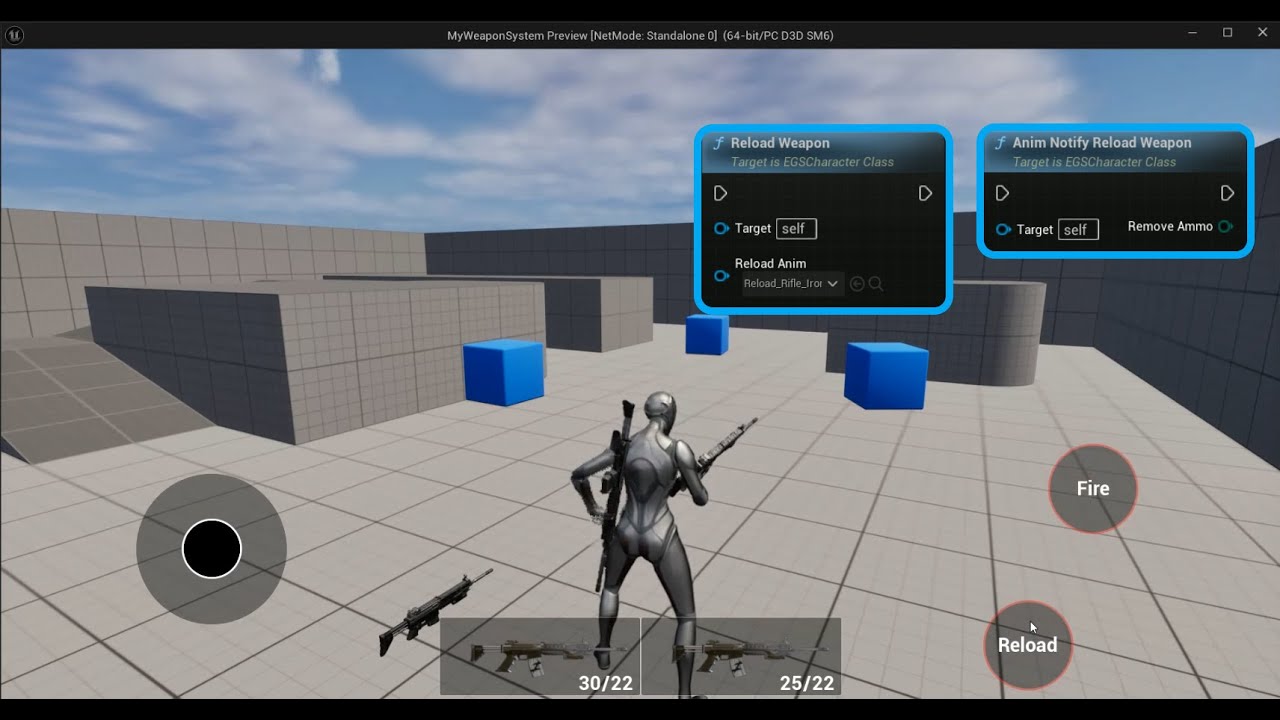Click the Reload Weapon node's function icon

tap(718, 143)
